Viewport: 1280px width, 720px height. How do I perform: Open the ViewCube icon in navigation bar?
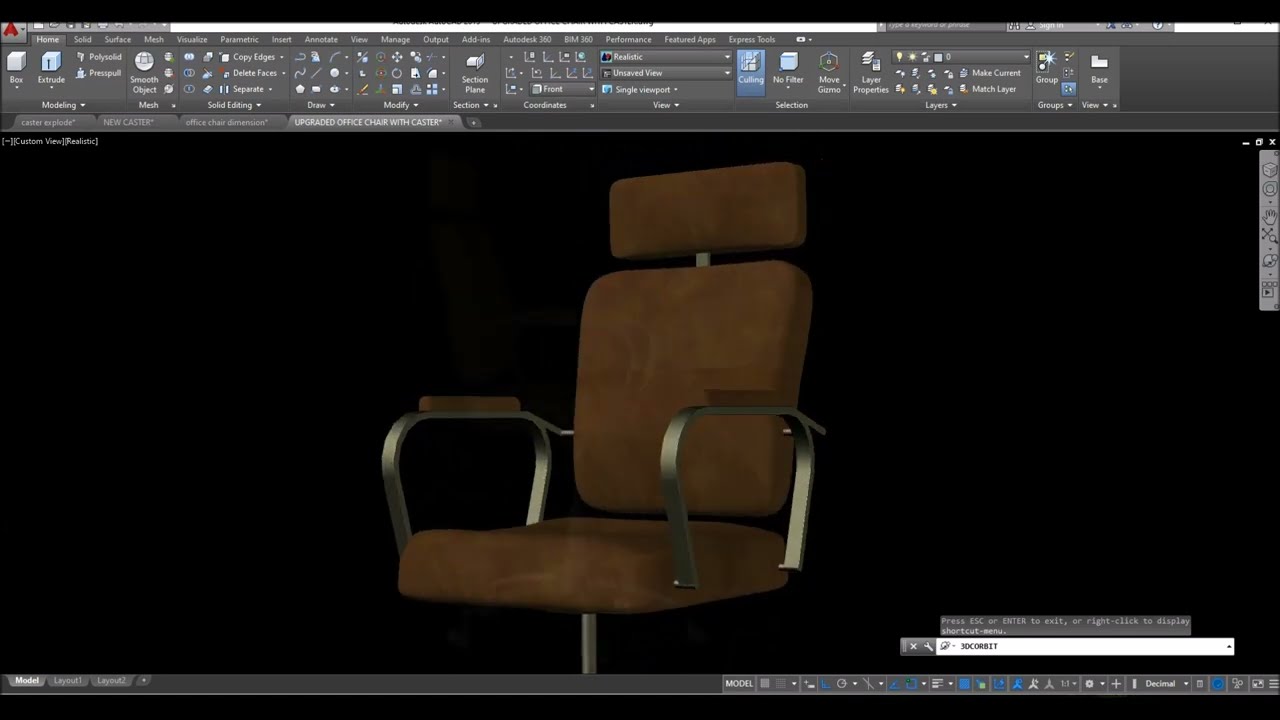[x=1269, y=170]
